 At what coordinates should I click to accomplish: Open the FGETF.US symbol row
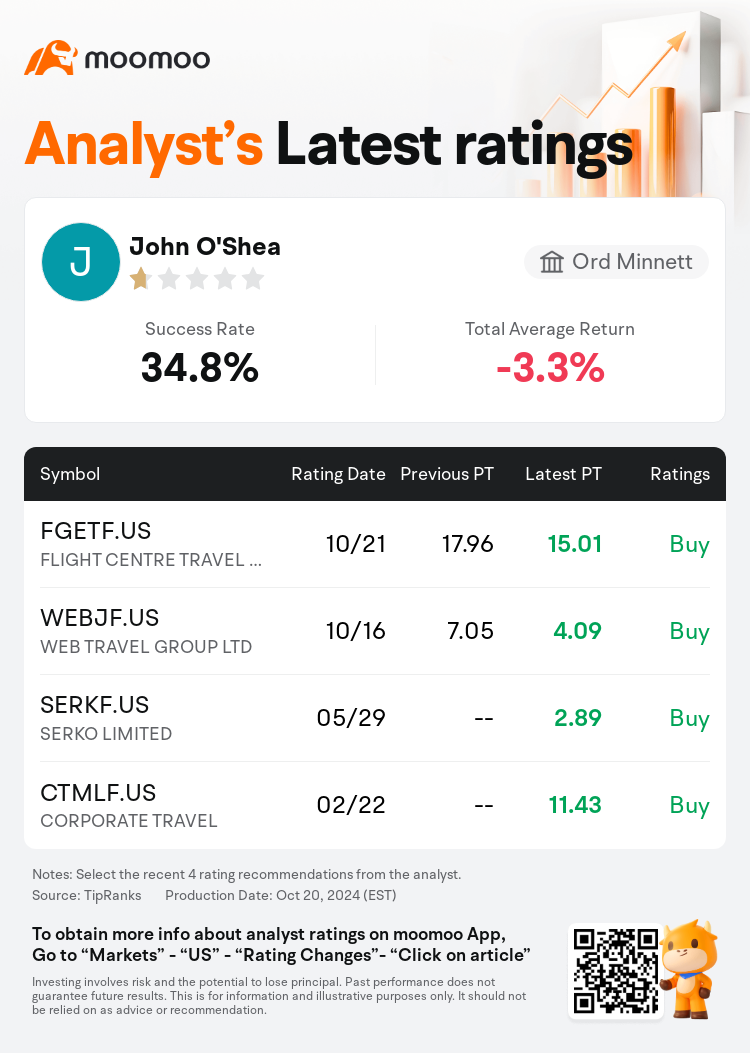tap(375, 544)
